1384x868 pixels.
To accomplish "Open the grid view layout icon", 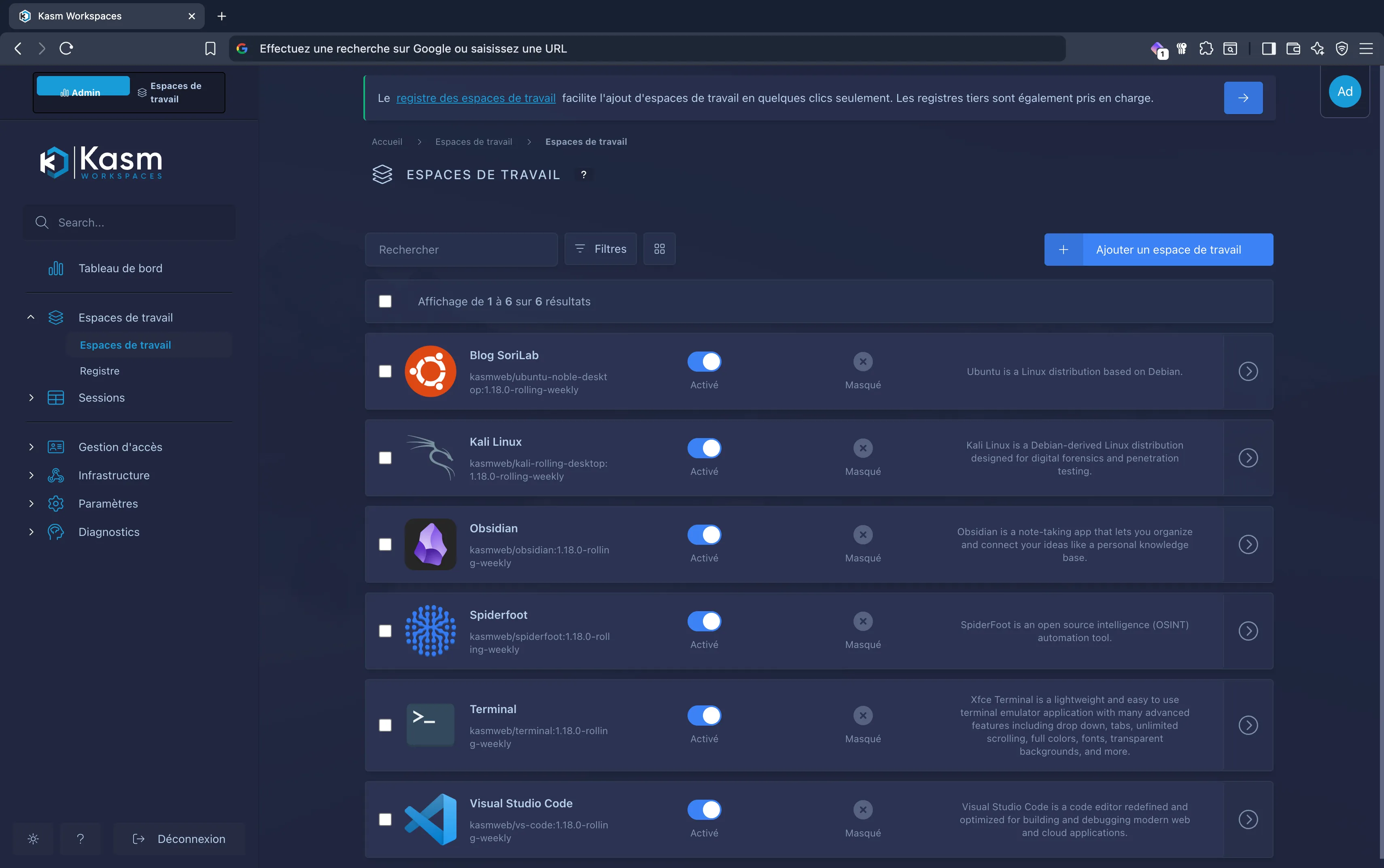I will [x=659, y=249].
